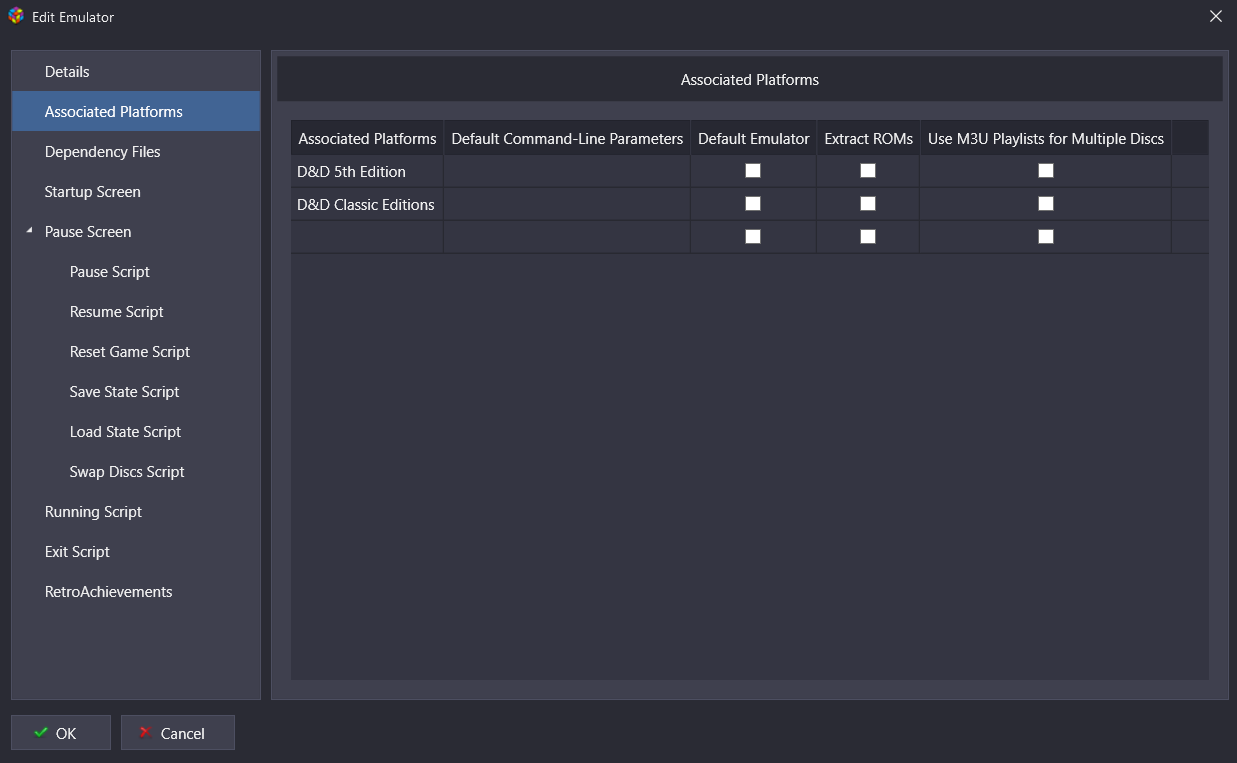Confirm changes with the OK button
Image resolution: width=1237 pixels, height=763 pixels.
[61, 733]
